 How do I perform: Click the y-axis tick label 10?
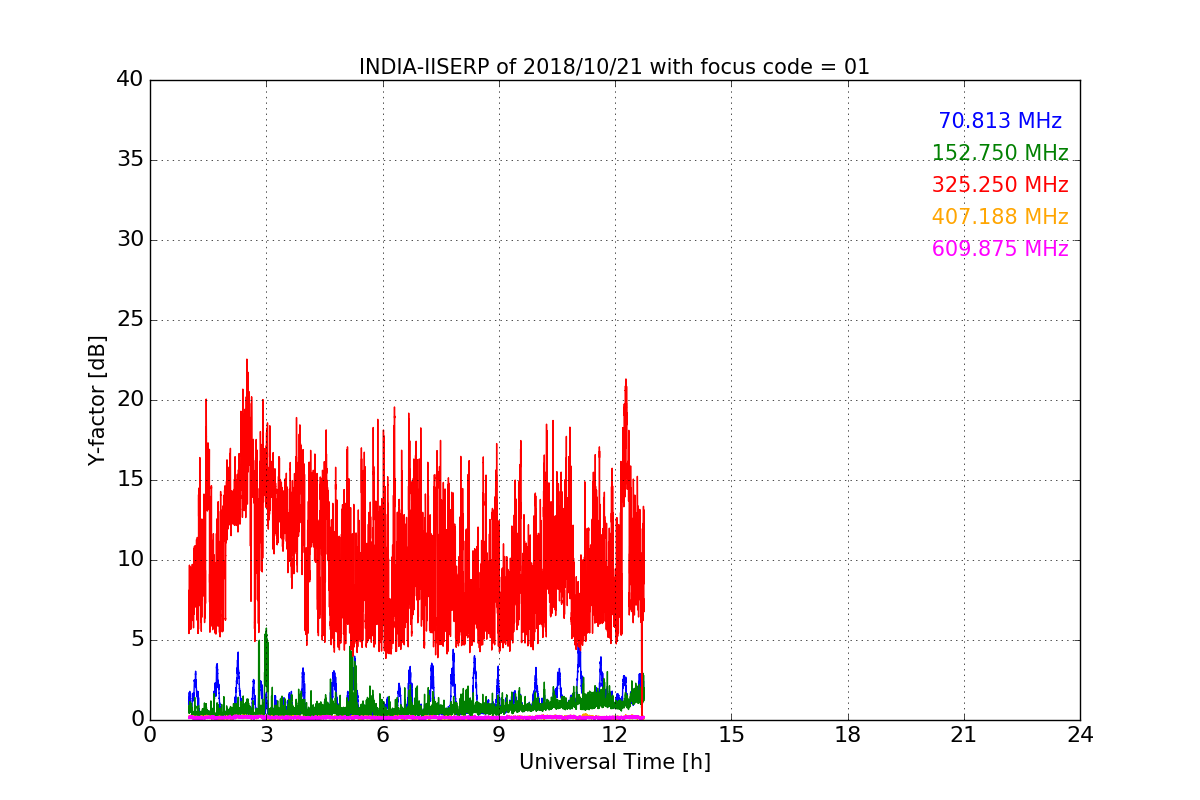[130, 560]
